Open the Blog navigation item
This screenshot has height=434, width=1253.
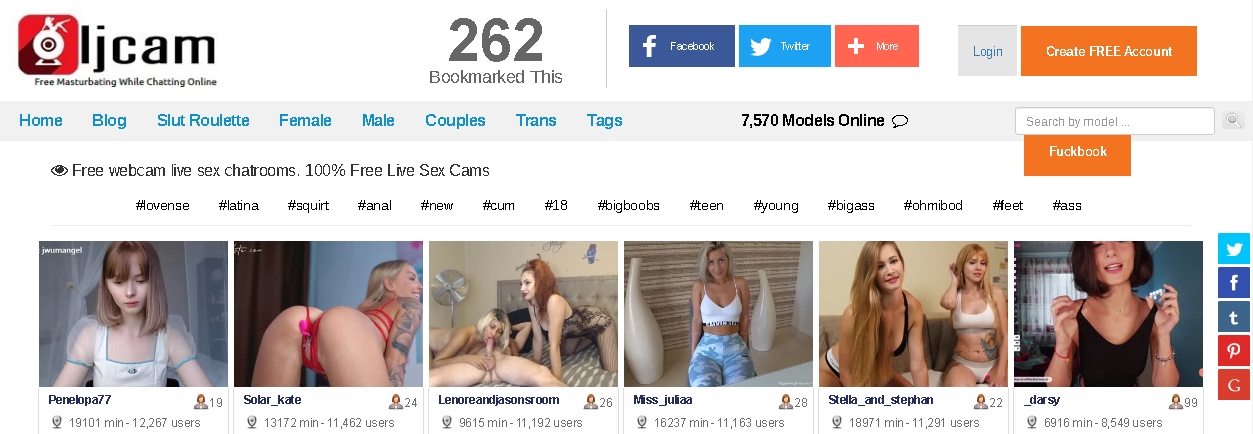click(x=109, y=120)
